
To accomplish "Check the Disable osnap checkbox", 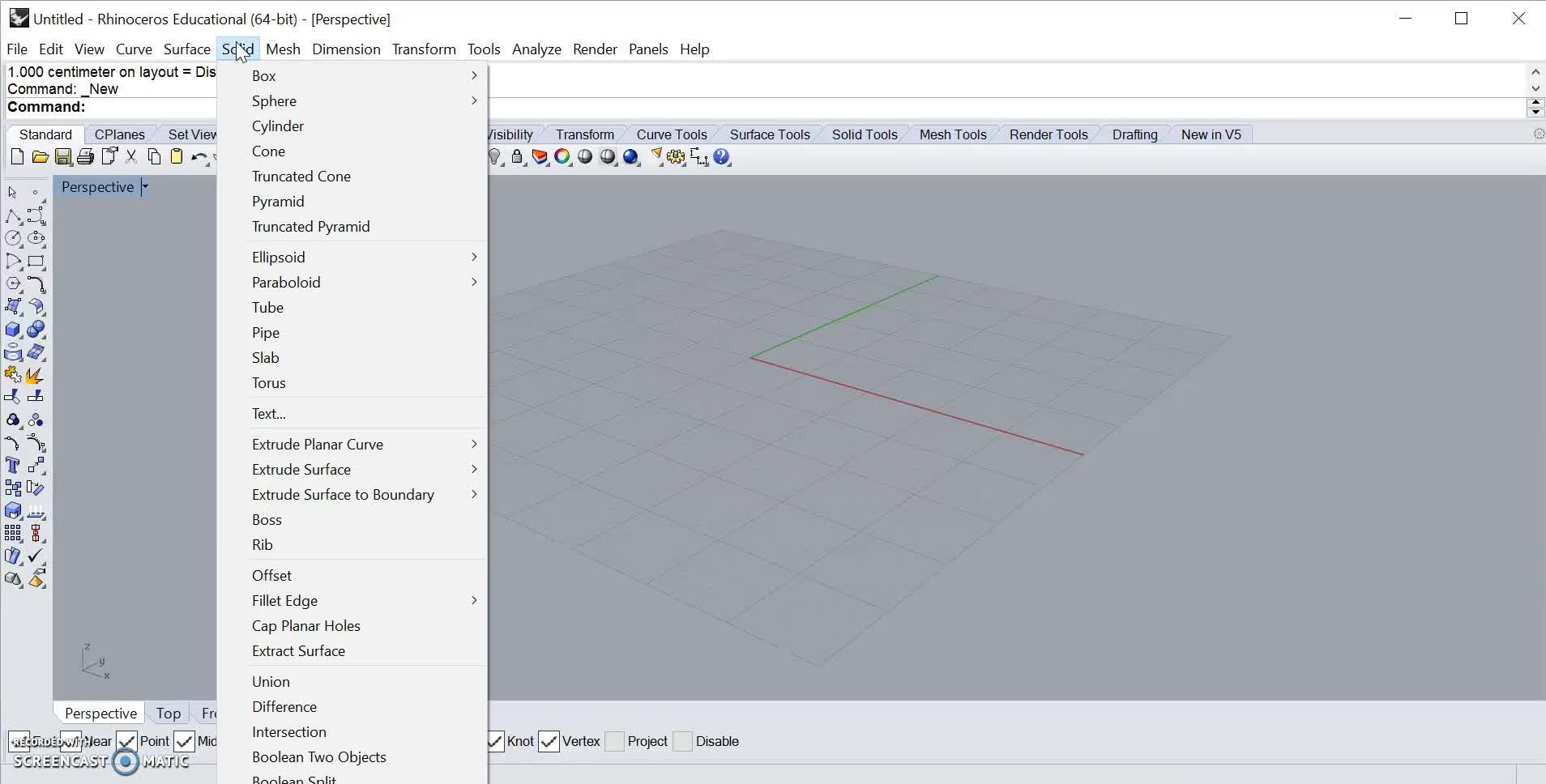I will [x=683, y=741].
